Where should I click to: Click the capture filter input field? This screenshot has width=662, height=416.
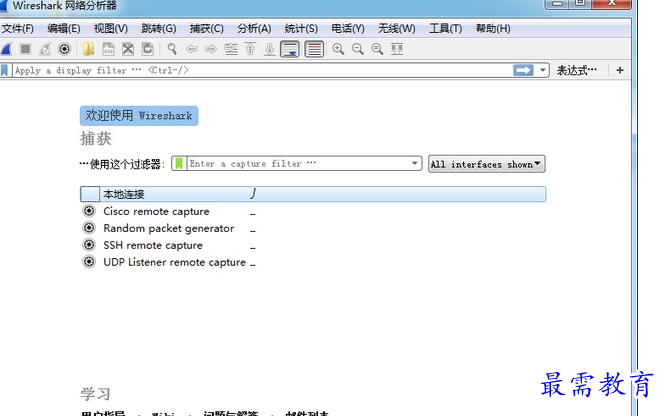click(298, 163)
